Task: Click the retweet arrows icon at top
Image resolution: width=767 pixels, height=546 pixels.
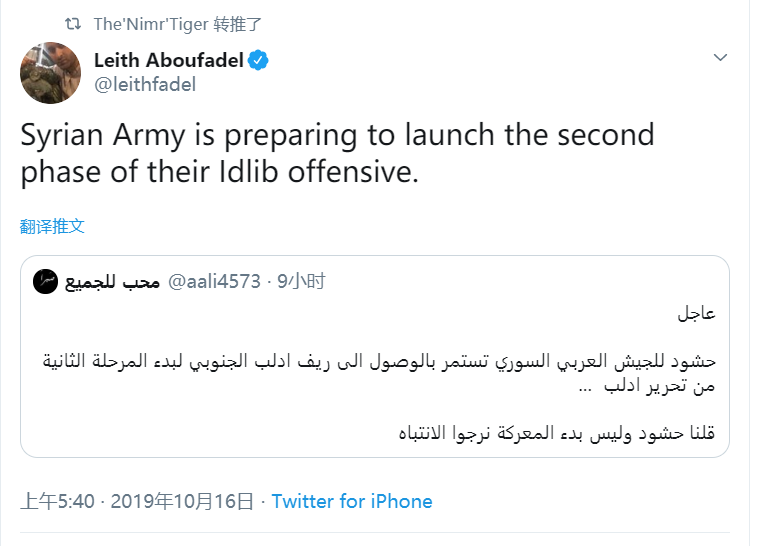Action: click(x=73, y=23)
